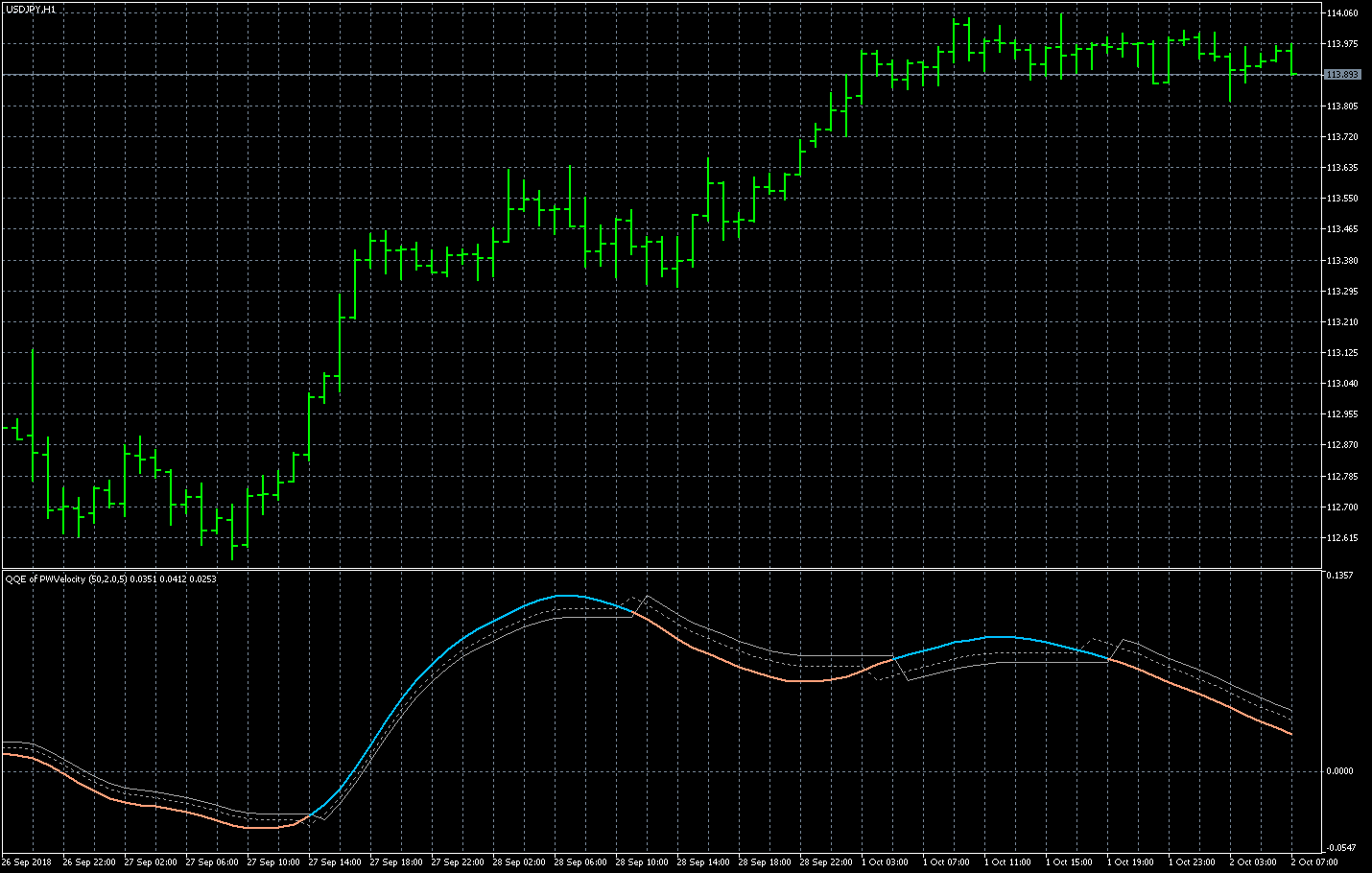Click the 28 Sep 06:00 time label

pyautogui.click(x=580, y=862)
